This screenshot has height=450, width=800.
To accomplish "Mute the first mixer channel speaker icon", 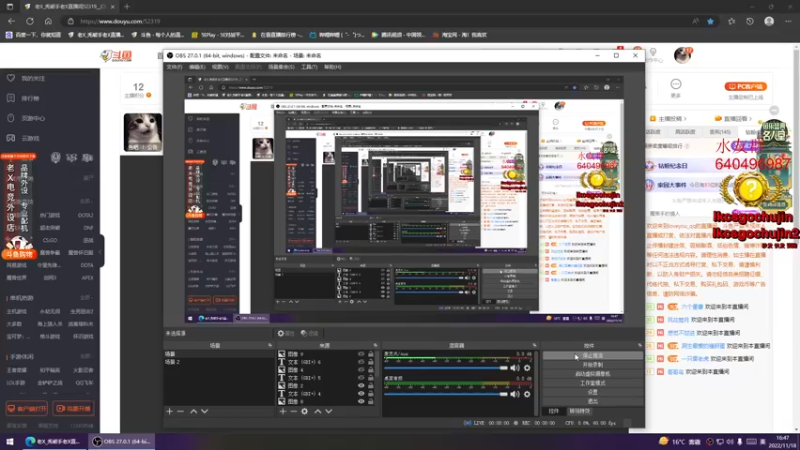I will [515, 368].
